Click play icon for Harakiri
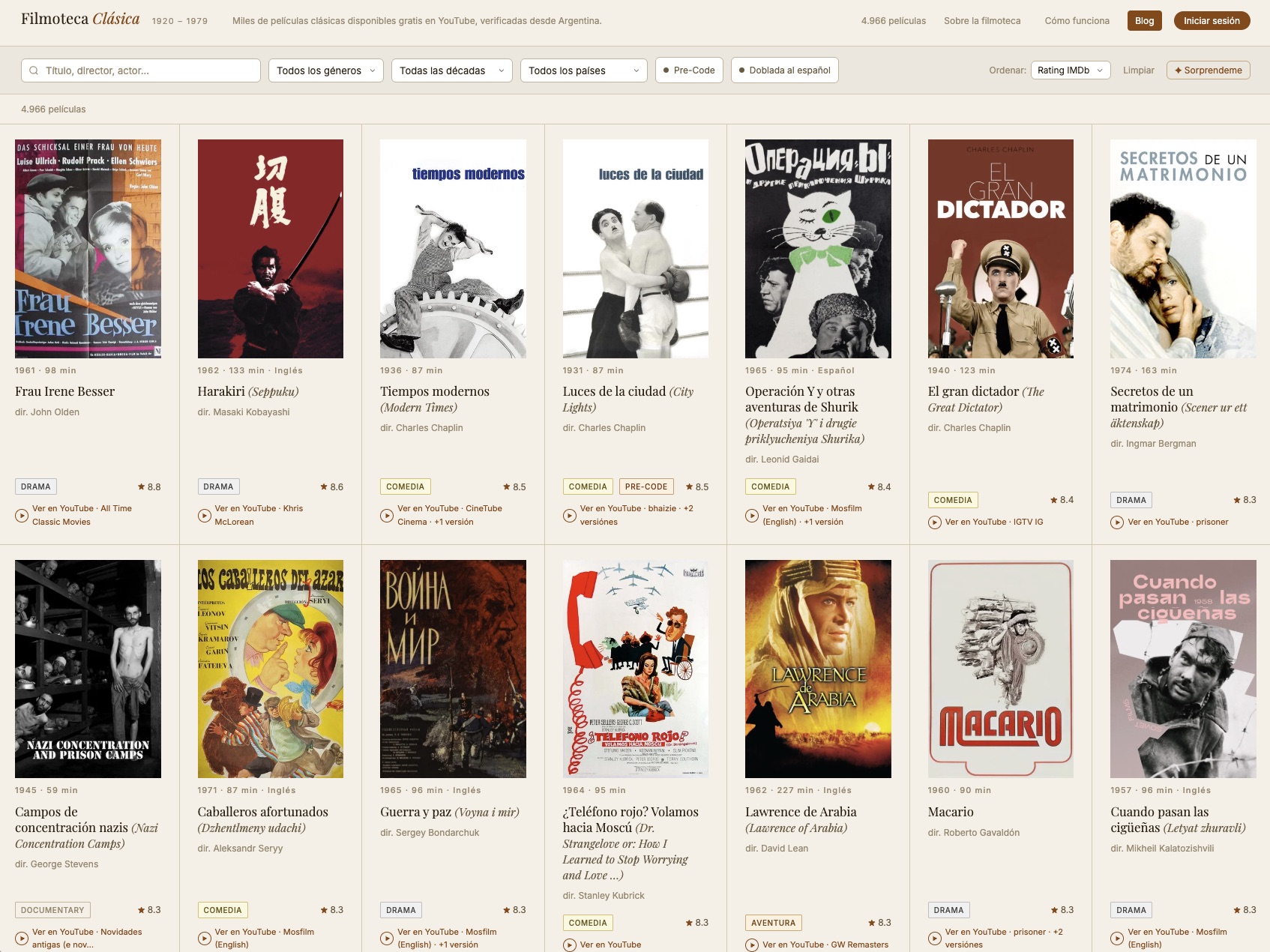This screenshot has width=1270, height=952. (x=204, y=515)
